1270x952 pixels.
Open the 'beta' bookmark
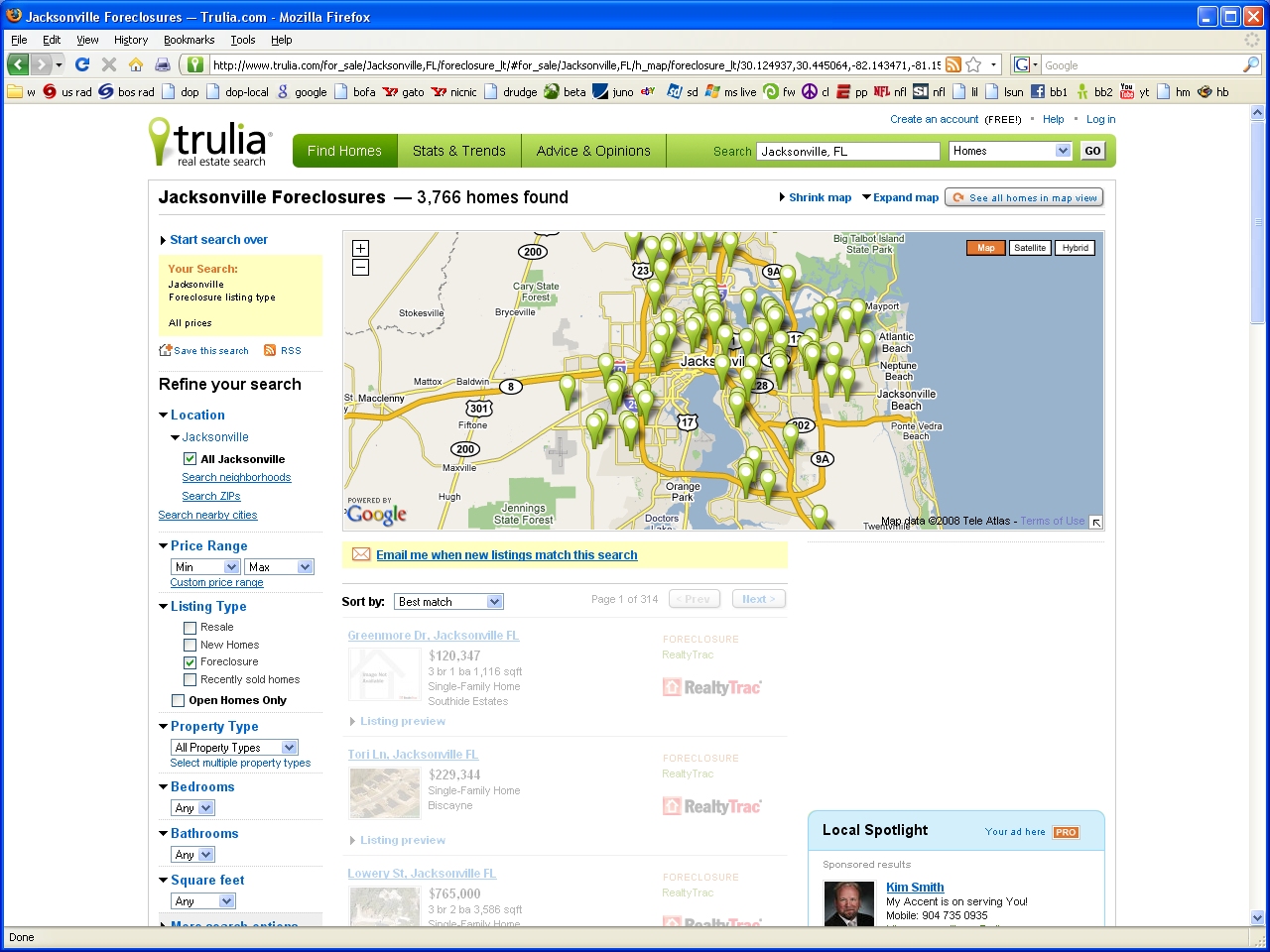coord(565,91)
